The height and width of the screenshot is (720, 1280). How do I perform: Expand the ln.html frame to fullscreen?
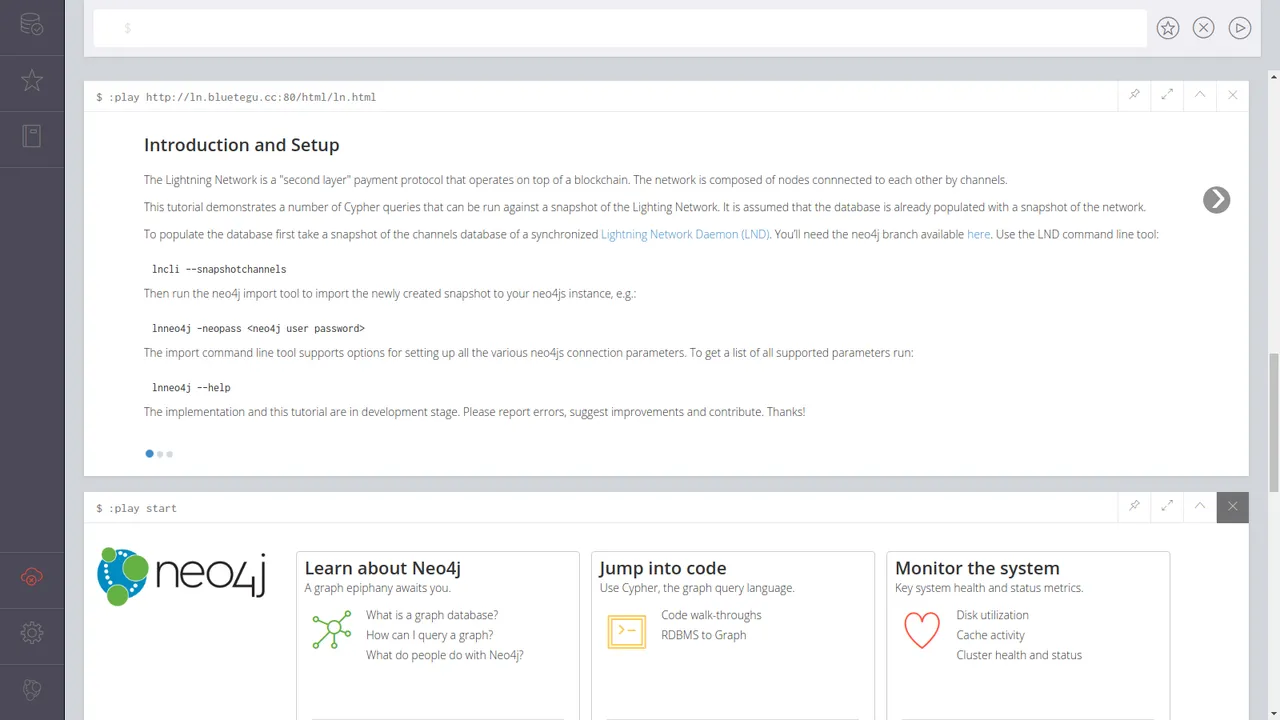(1167, 95)
